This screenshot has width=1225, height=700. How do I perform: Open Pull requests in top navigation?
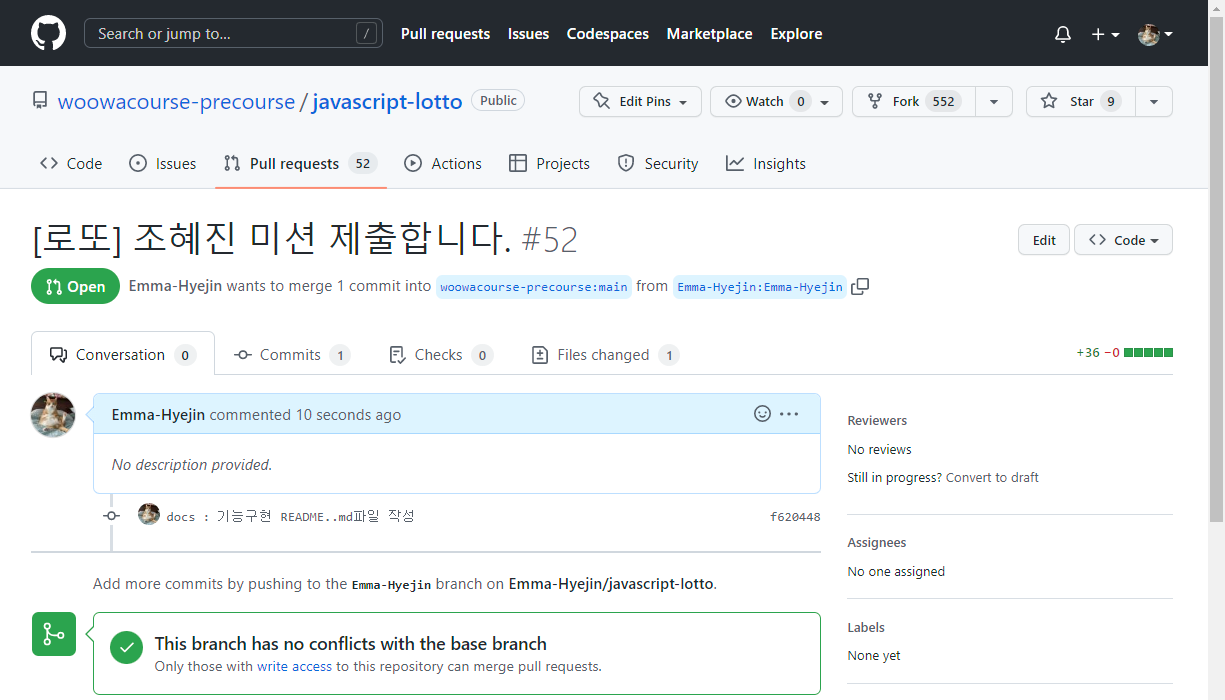[445, 34]
